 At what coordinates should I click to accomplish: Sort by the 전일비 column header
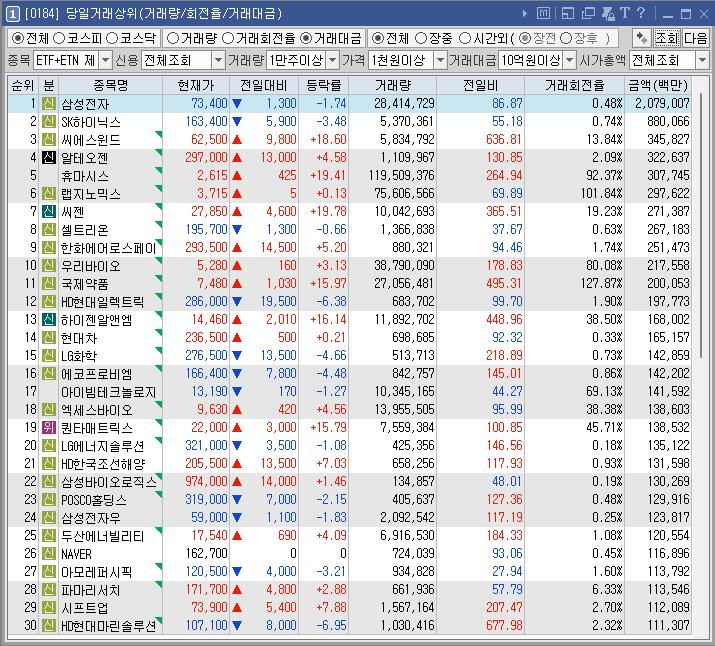[x=480, y=85]
